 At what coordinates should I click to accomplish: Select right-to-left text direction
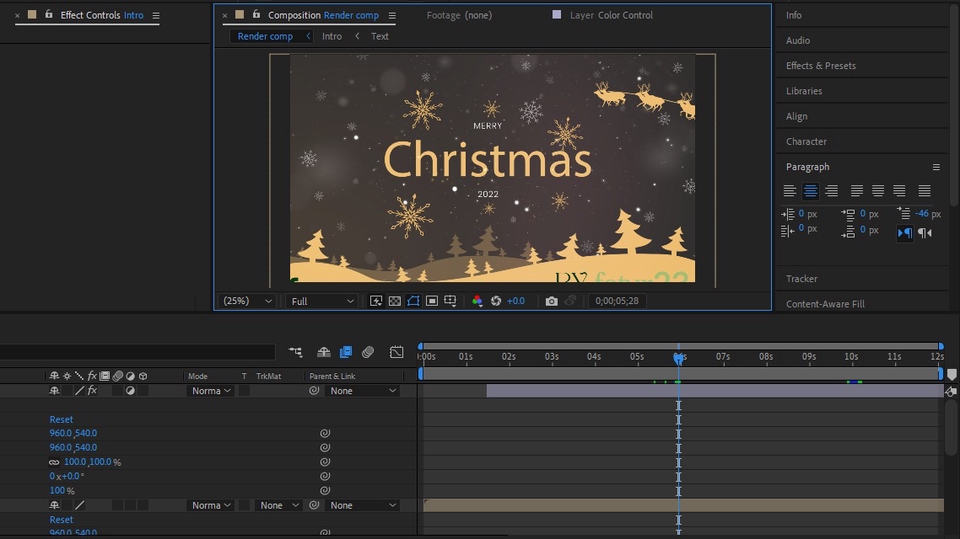925,233
